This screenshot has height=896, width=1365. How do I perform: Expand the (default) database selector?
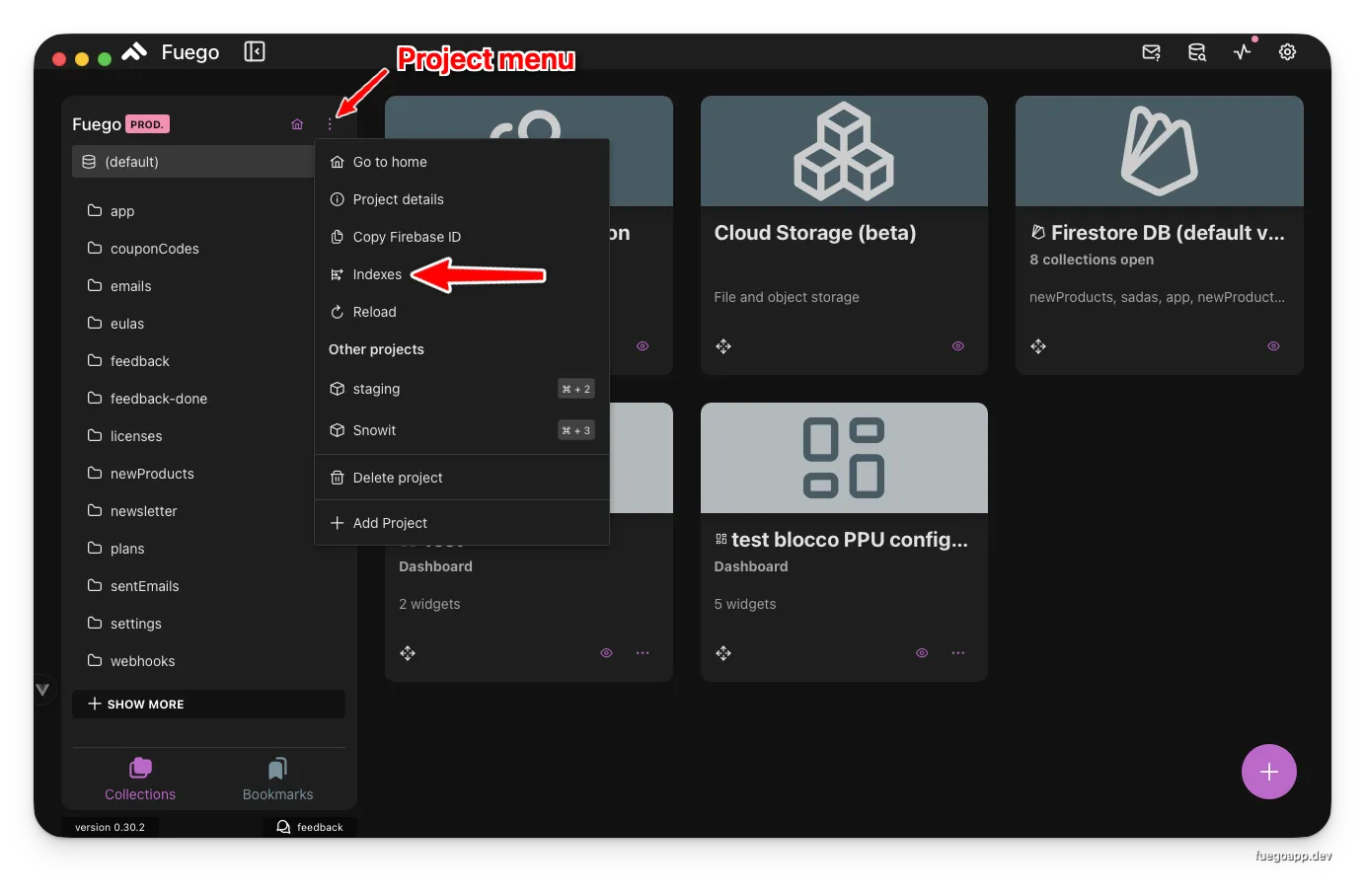(x=192, y=162)
